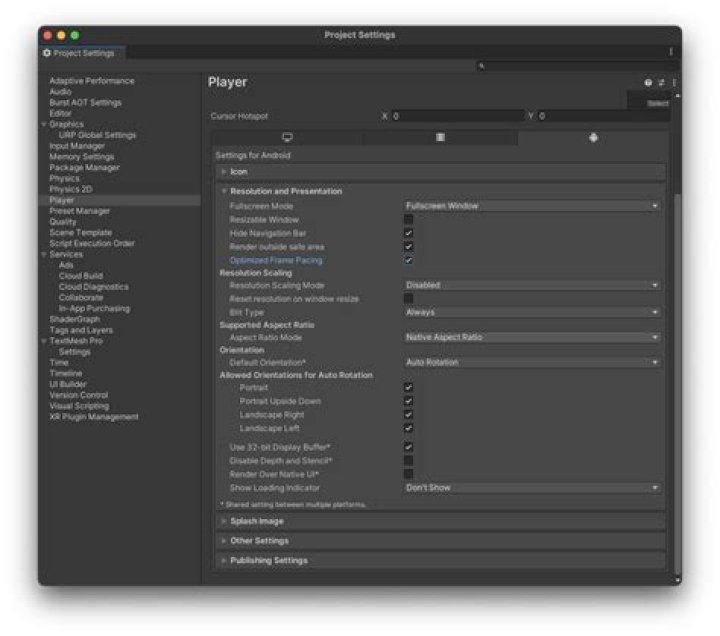Expand the Splash Image section
The width and height of the screenshot is (720, 636).
440,521
